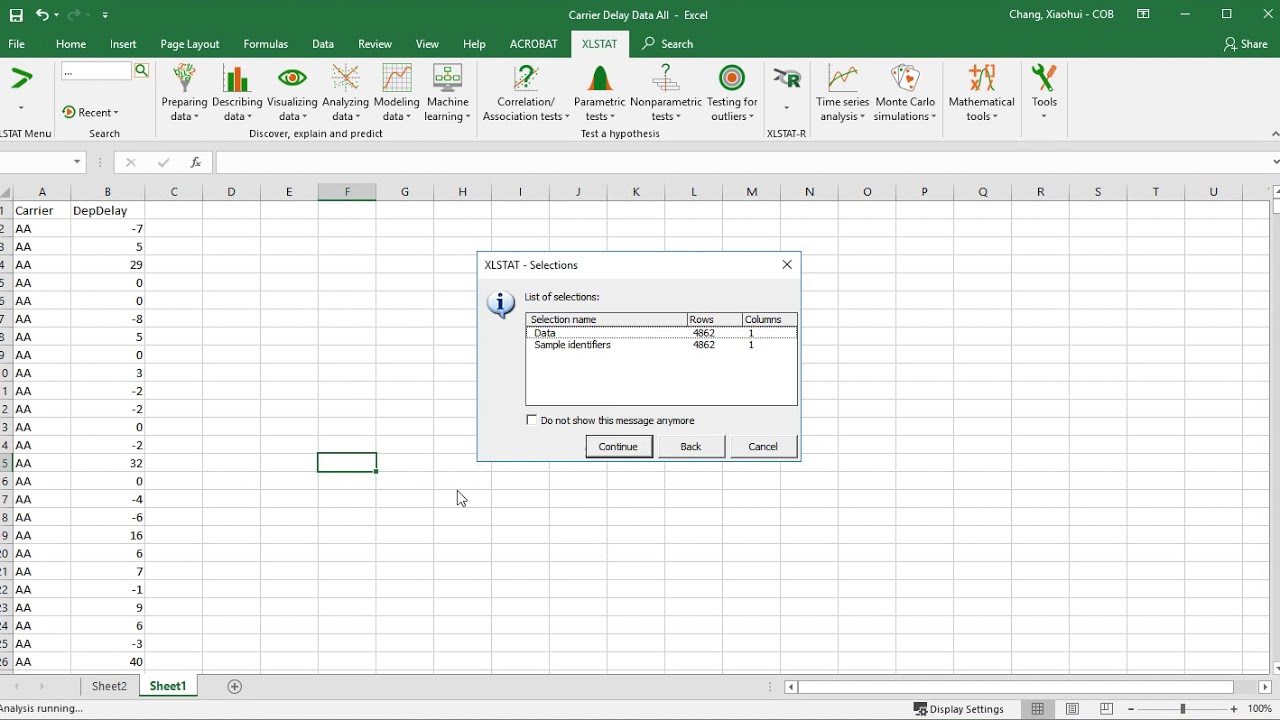This screenshot has width=1280, height=720.
Task: Click Continue in the Selections dialog
Action: pos(618,446)
